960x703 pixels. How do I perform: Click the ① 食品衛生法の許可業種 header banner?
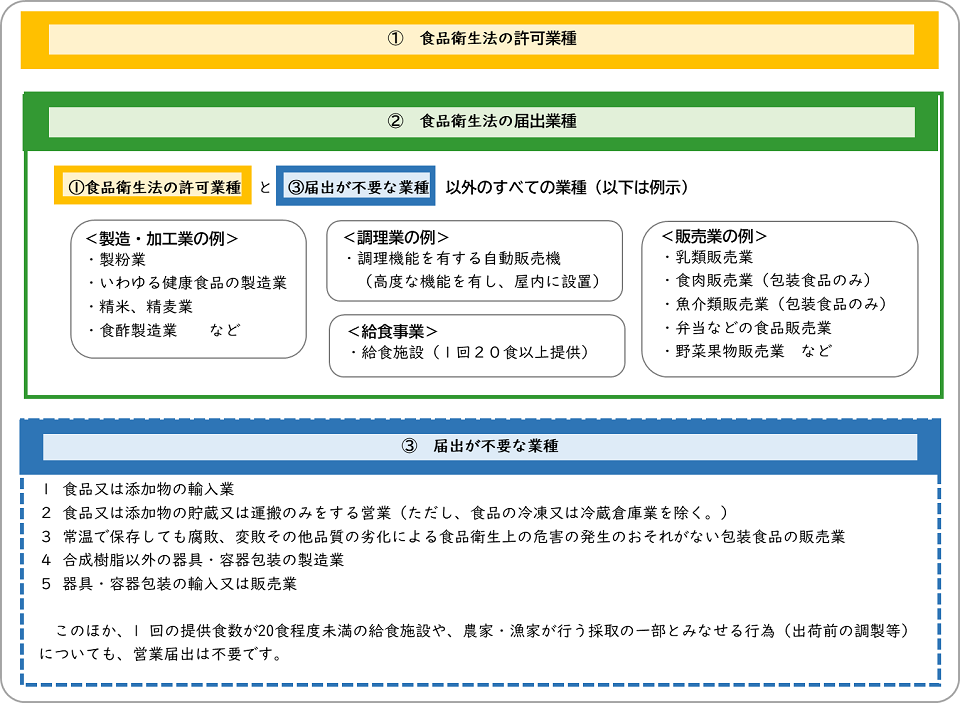(480, 38)
